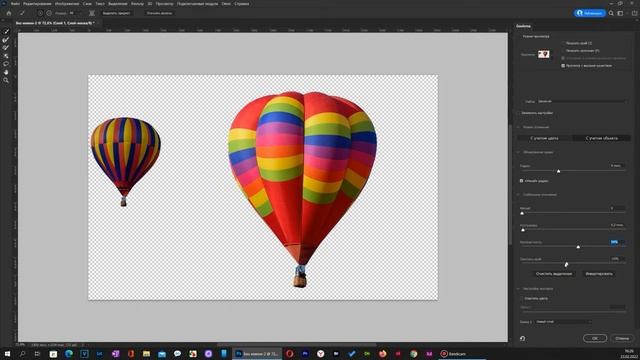
Task: Click the Invert button
Action: click(x=599, y=273)
